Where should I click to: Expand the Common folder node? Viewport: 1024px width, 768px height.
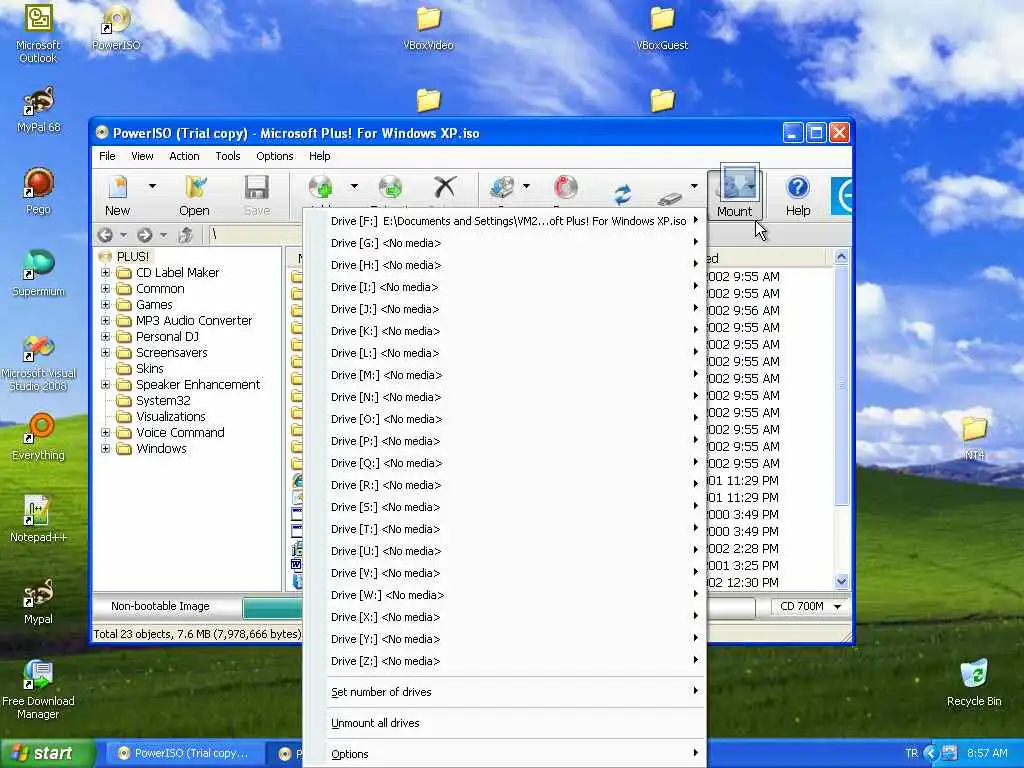105,289
